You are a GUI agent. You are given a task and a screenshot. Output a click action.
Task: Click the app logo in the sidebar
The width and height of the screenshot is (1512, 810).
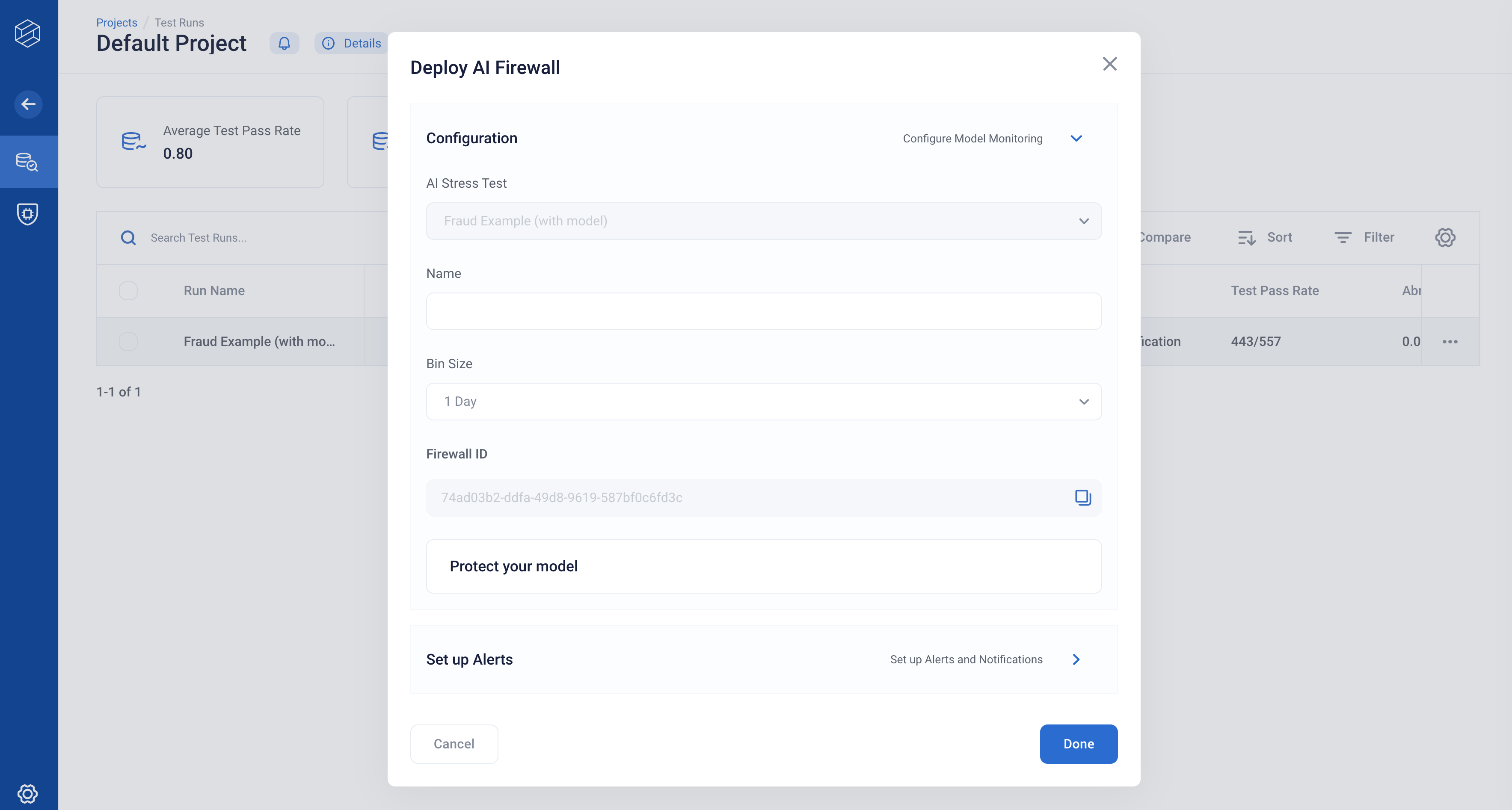[27, 33]
